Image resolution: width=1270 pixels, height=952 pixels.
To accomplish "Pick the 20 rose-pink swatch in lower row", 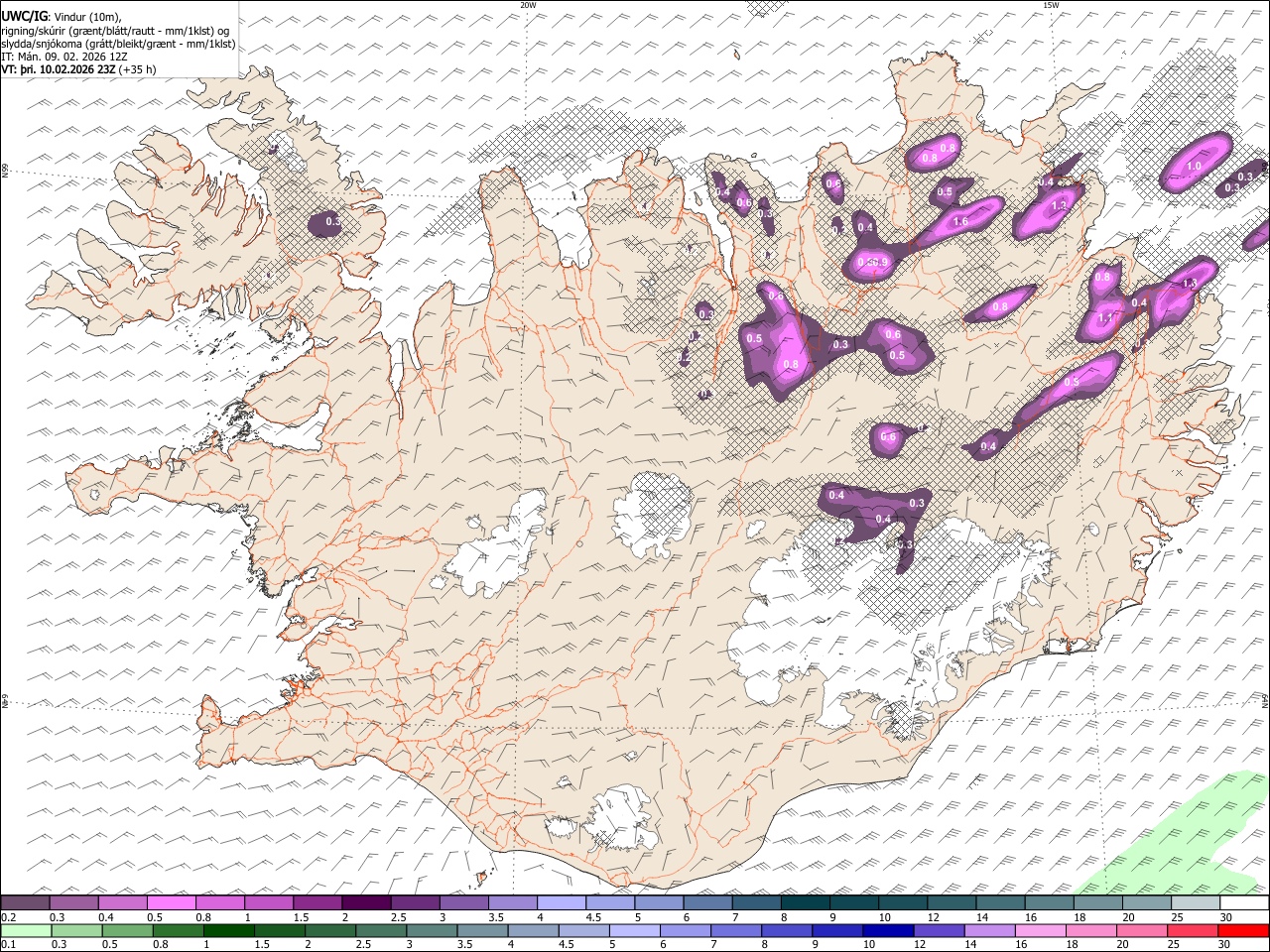I will pyautogui.click(x=1143, y=931).
